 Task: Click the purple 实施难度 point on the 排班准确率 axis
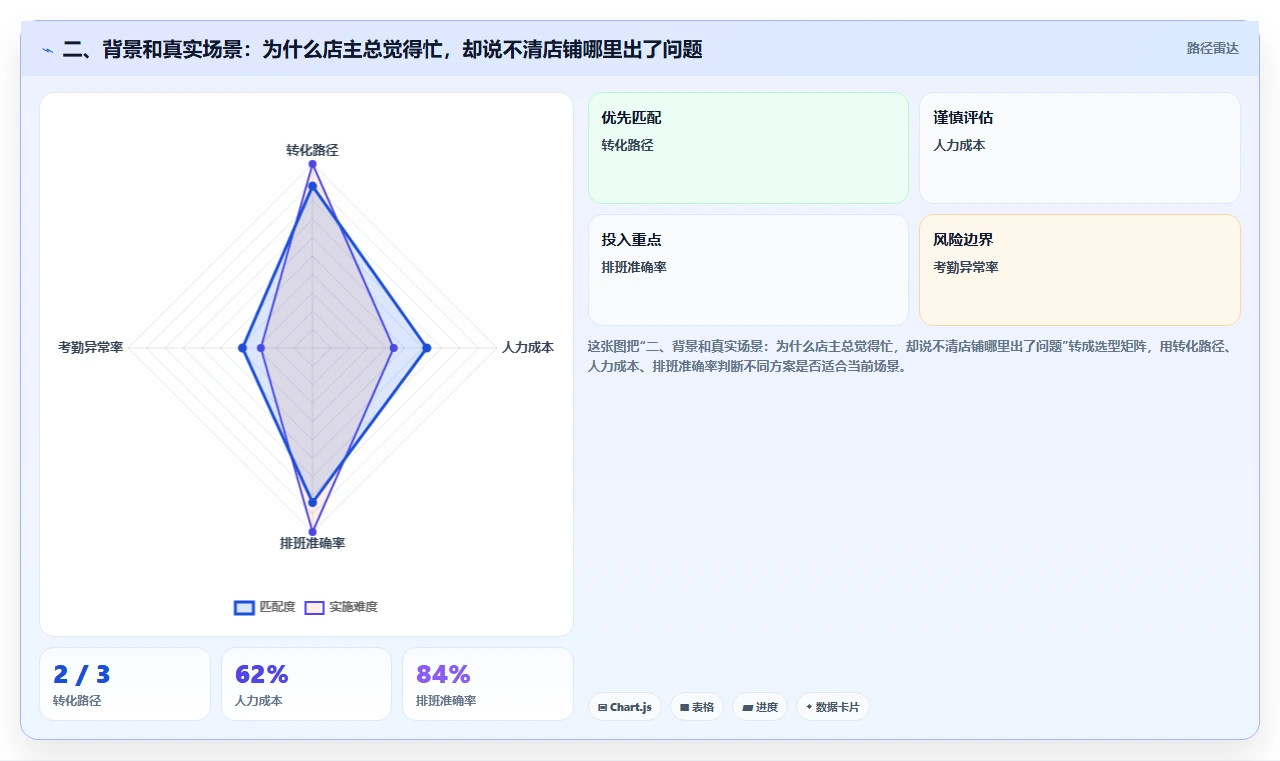313,532
